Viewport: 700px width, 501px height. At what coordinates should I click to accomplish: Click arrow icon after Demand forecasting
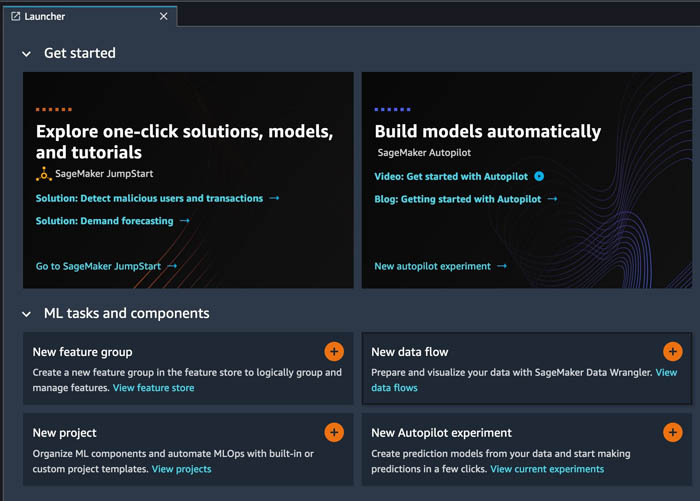[x=185, y=221]
